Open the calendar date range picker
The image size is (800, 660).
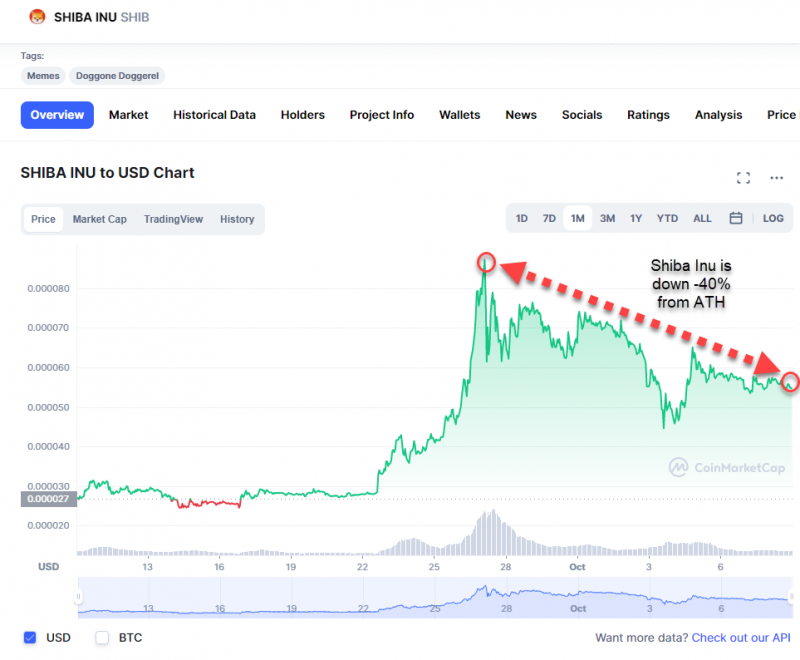click(x=736, y=218)
